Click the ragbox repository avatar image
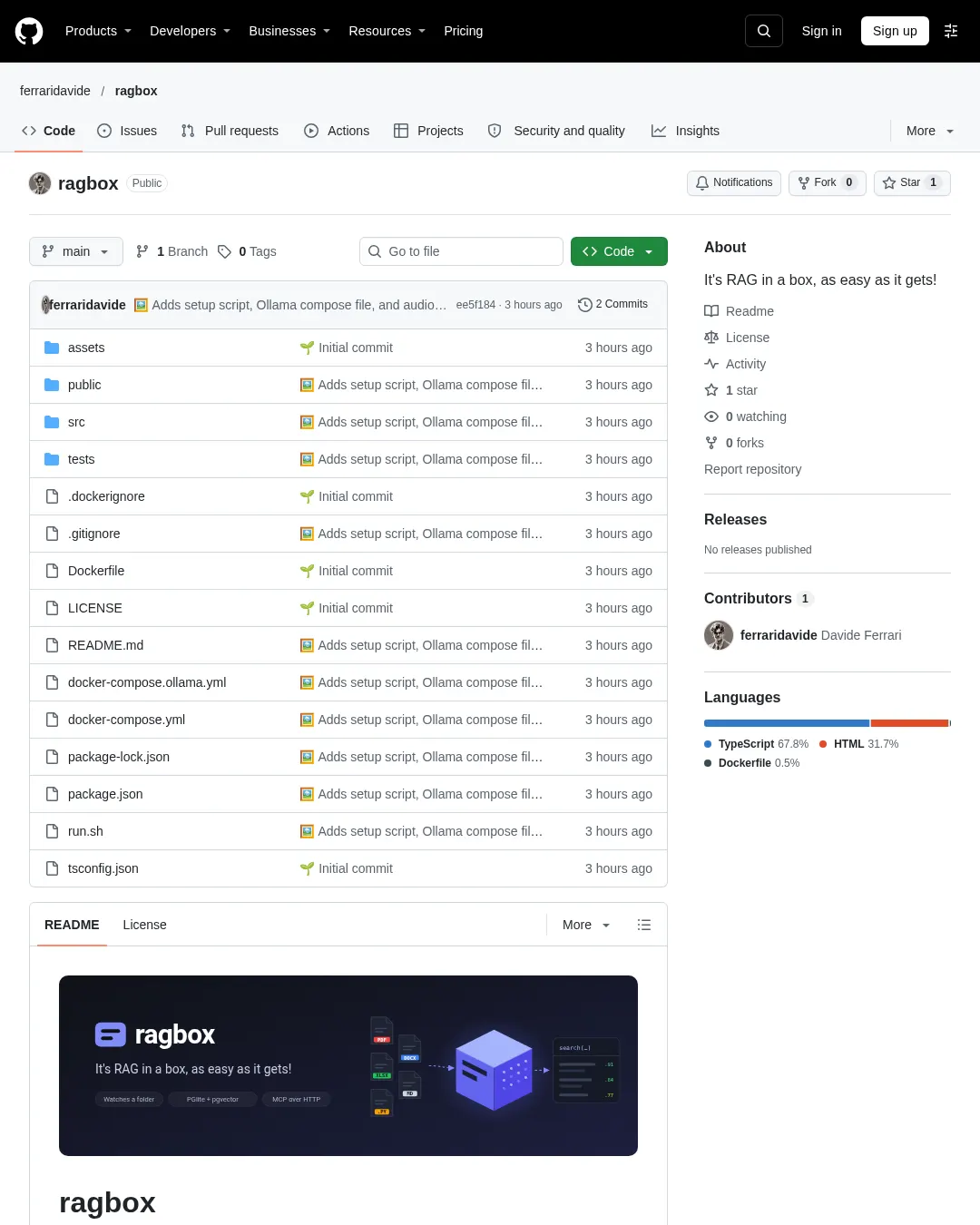 pyautogui.click(x=40, y=183)
